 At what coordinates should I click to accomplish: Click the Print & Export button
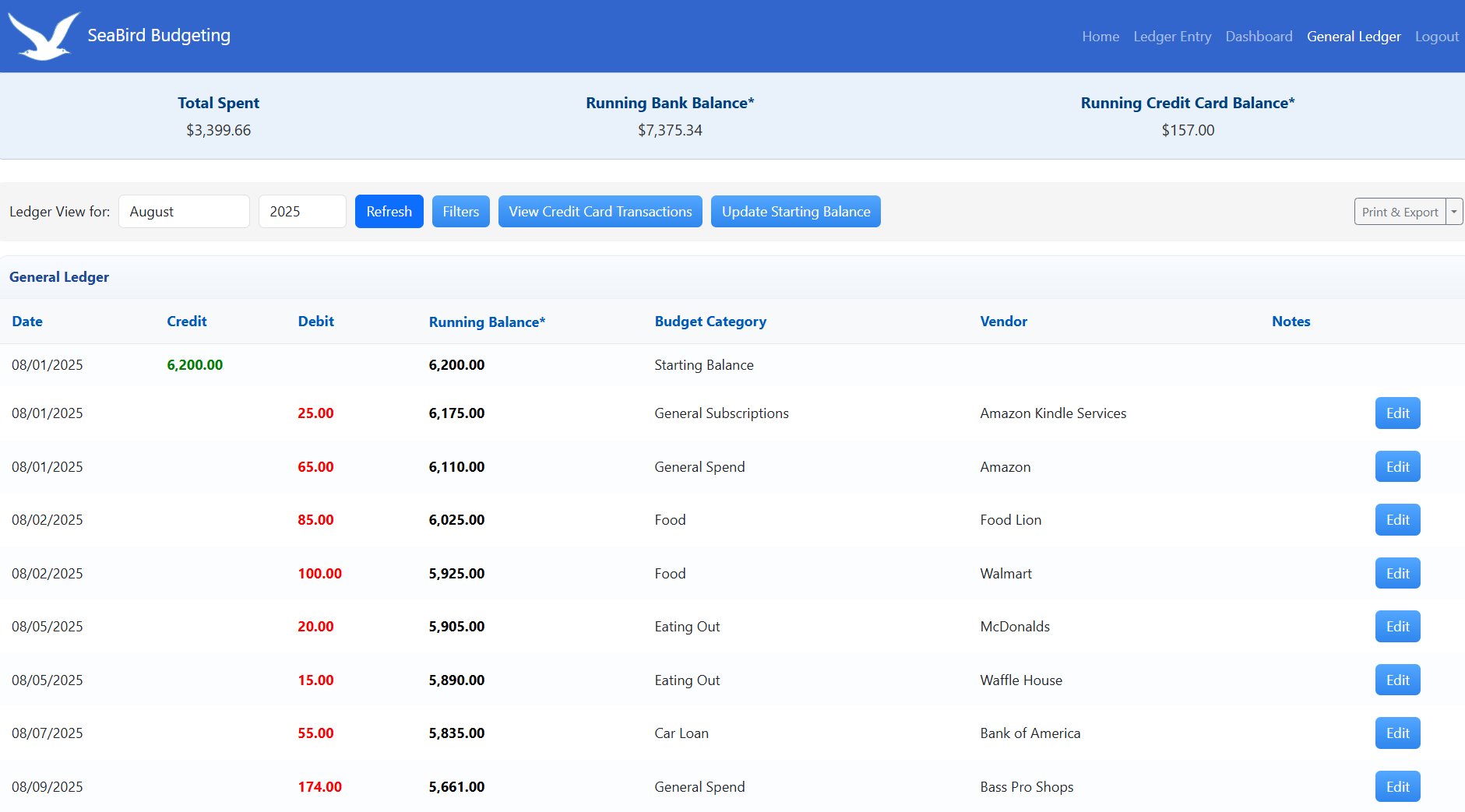point(1400,212)
